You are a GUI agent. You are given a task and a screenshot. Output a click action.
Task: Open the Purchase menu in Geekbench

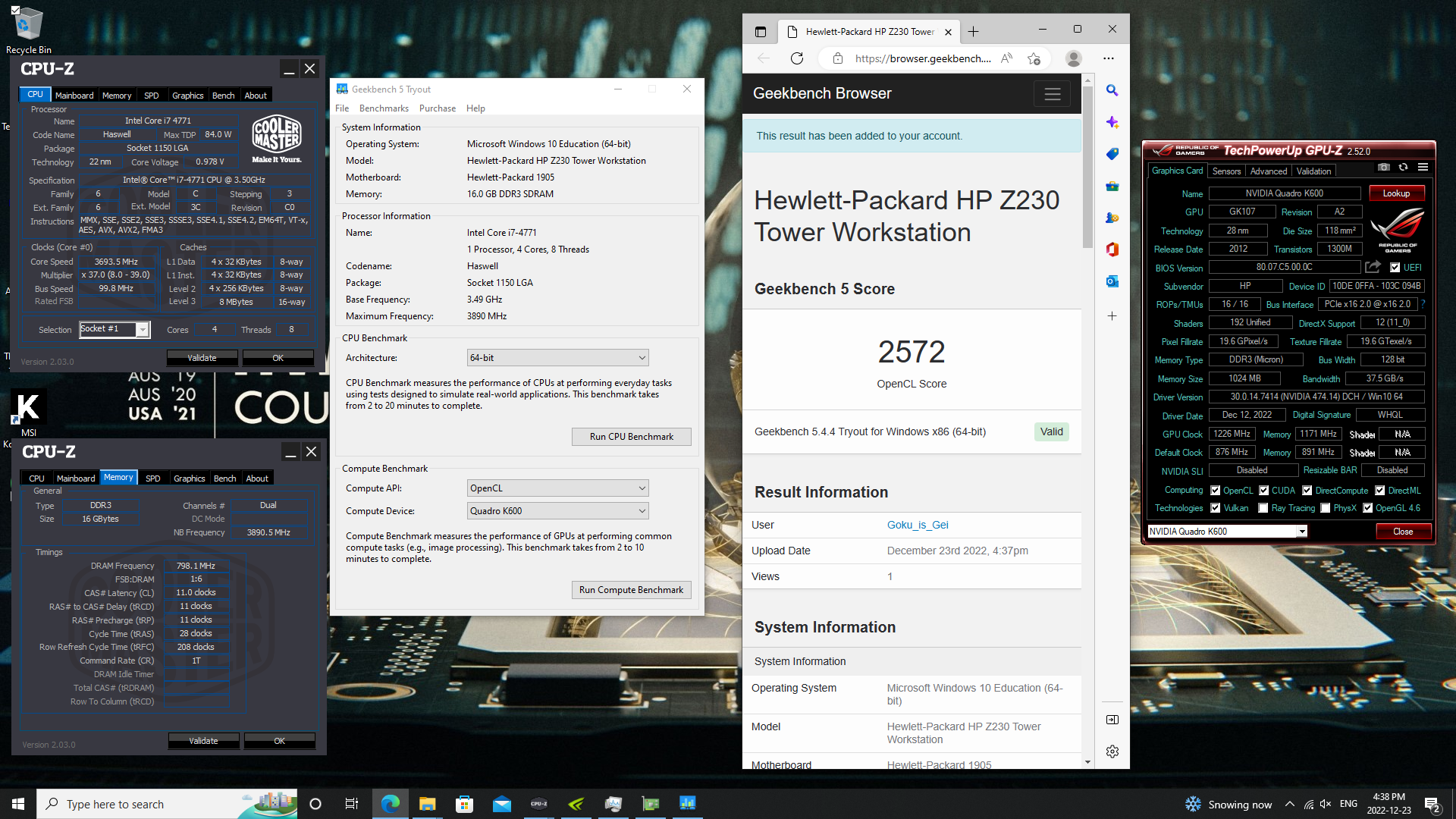[x=438, y=108]
